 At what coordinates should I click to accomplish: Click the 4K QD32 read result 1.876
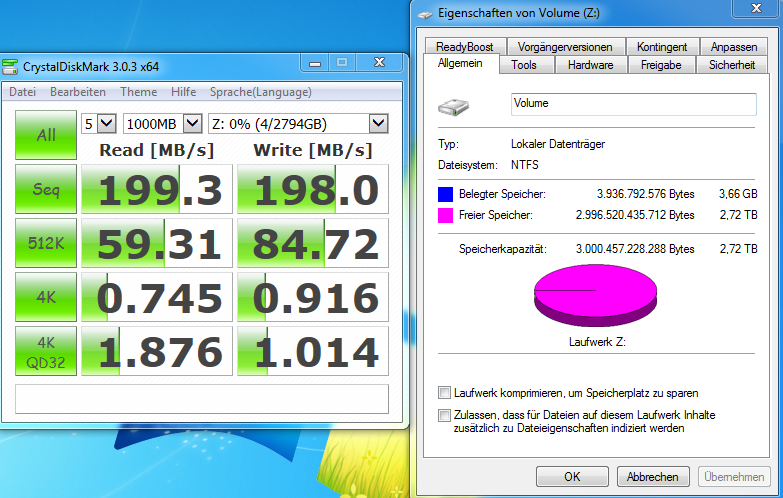click(x=157, y=351)
